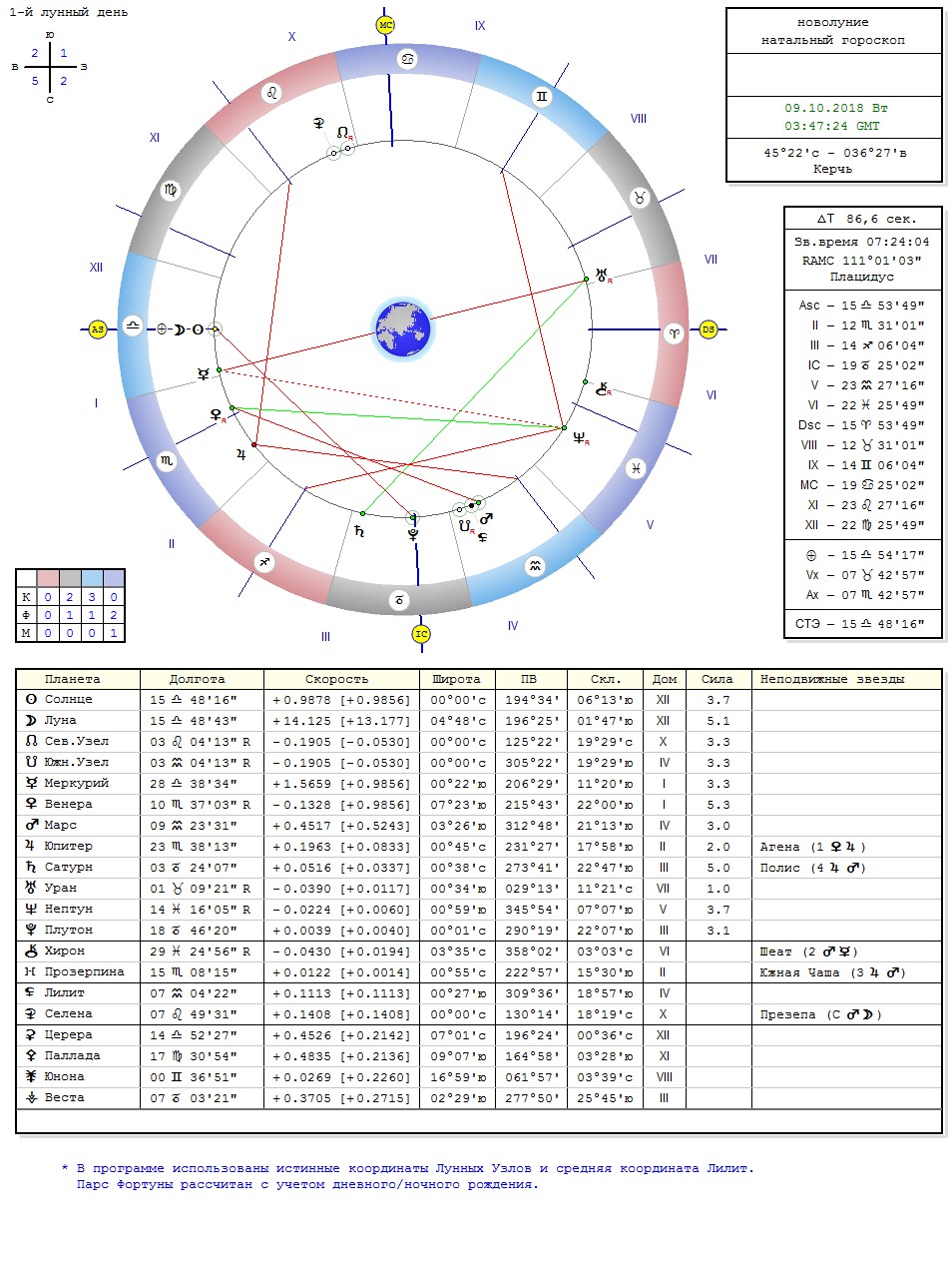The height and width of the screenshot is (1264, 952).
Task: Select the Capricorn sign on the zodiac ring
Action: 398,599
